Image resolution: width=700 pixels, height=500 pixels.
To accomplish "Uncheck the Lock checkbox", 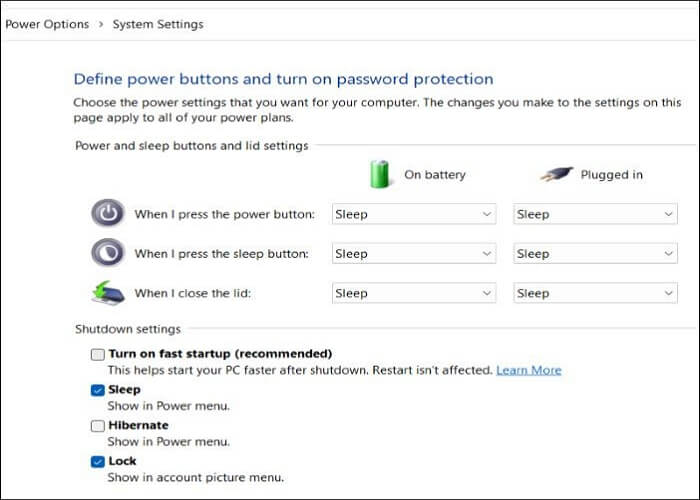I will [x=97, y=461].
